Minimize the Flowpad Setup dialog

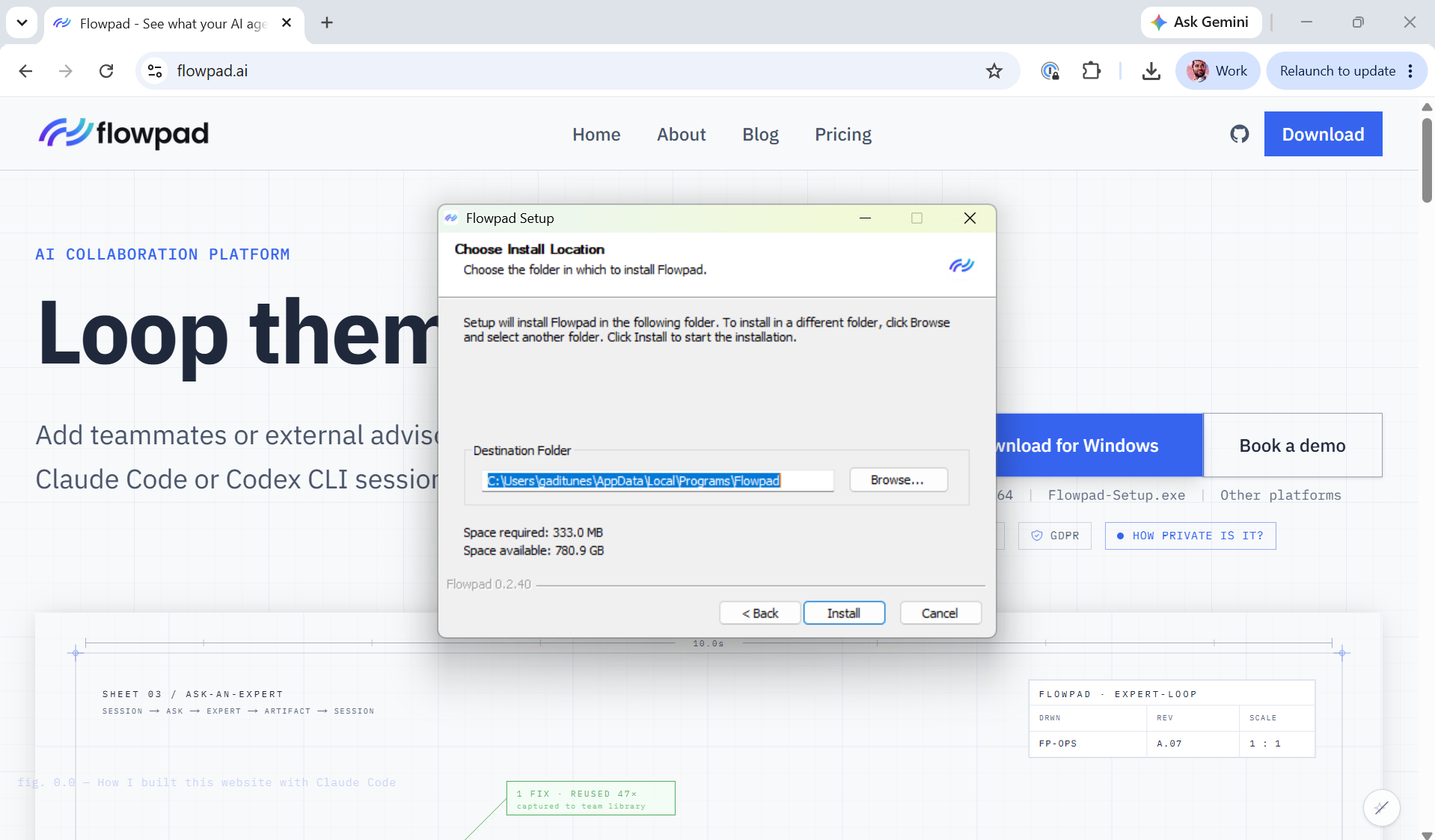click(x=866, y=218)
